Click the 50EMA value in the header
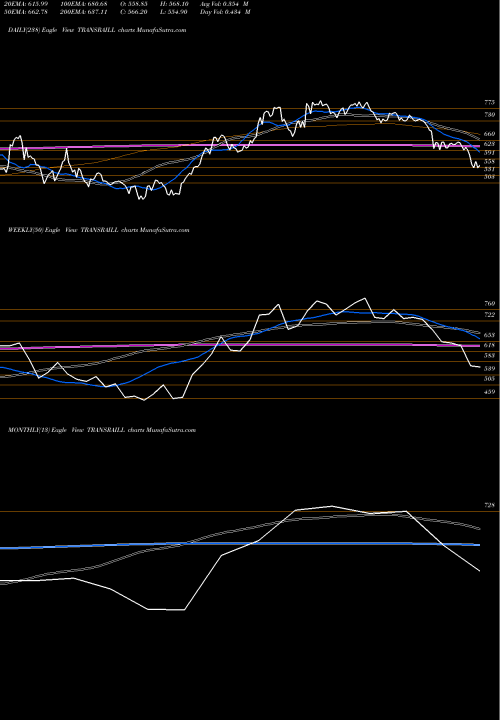Screen dimensions: 500x720 click(x=24, y=12)
